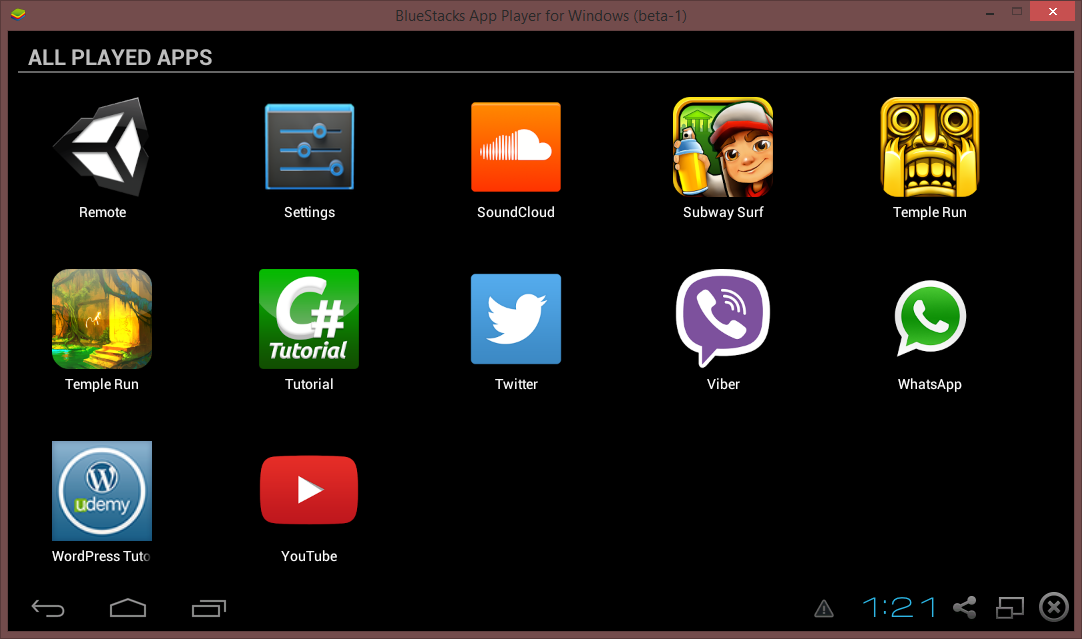The width and height of the screenshot is (1082, 639).
Task: Click the "WhatsApp" app label
Action: click(x=929, y=384)
